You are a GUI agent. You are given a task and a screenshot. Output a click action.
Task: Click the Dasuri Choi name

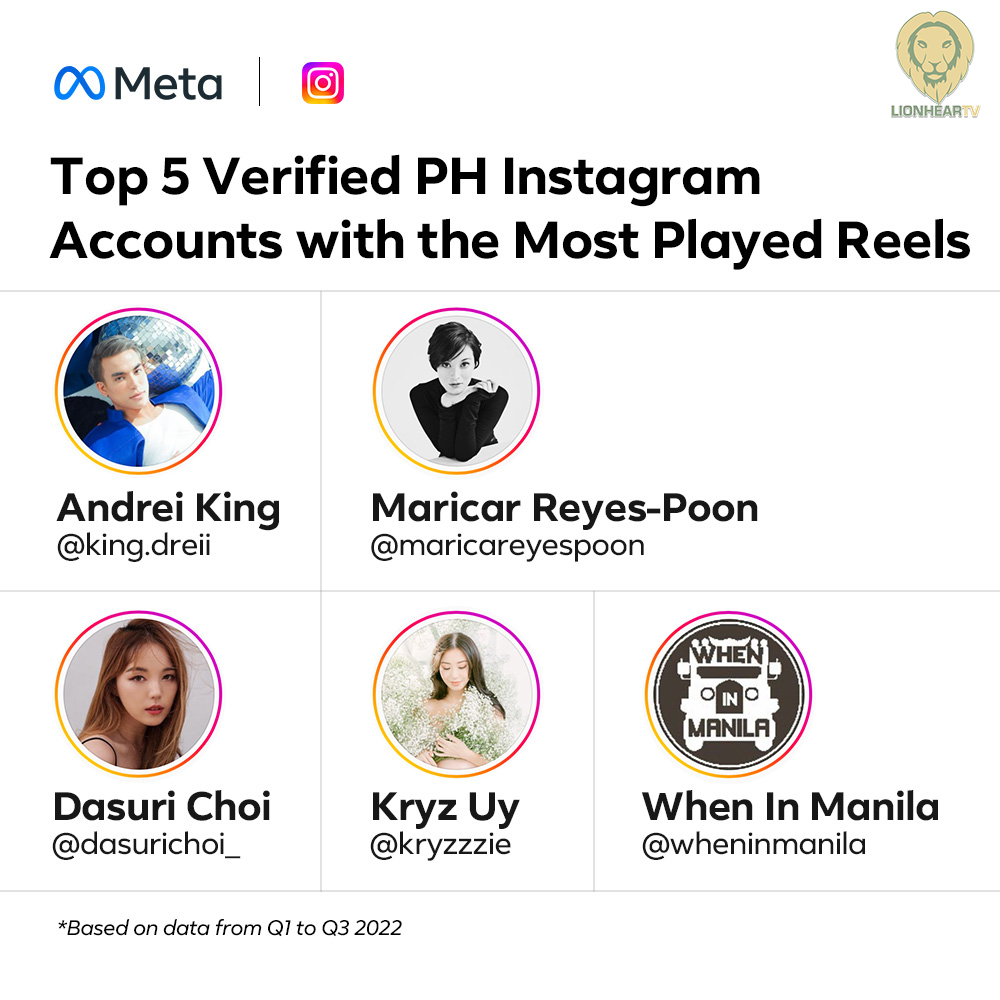pyautogui.click(x=162, y=807)
